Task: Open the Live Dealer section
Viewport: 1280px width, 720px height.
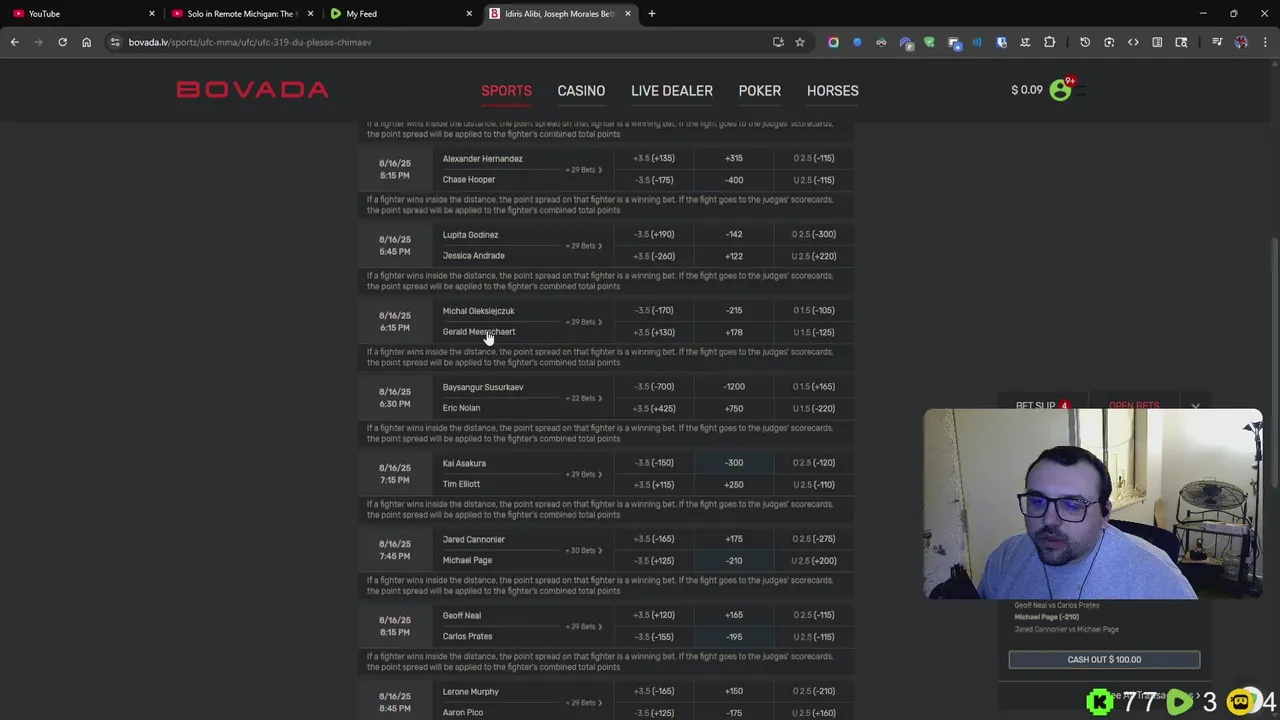Action: [x=672, y=91]
